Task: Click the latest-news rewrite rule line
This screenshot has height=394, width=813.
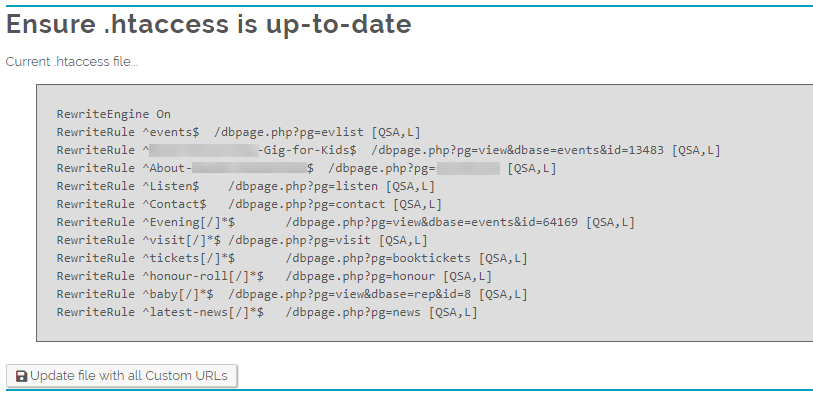Action: pyautogui.click(x=267, y=312)
